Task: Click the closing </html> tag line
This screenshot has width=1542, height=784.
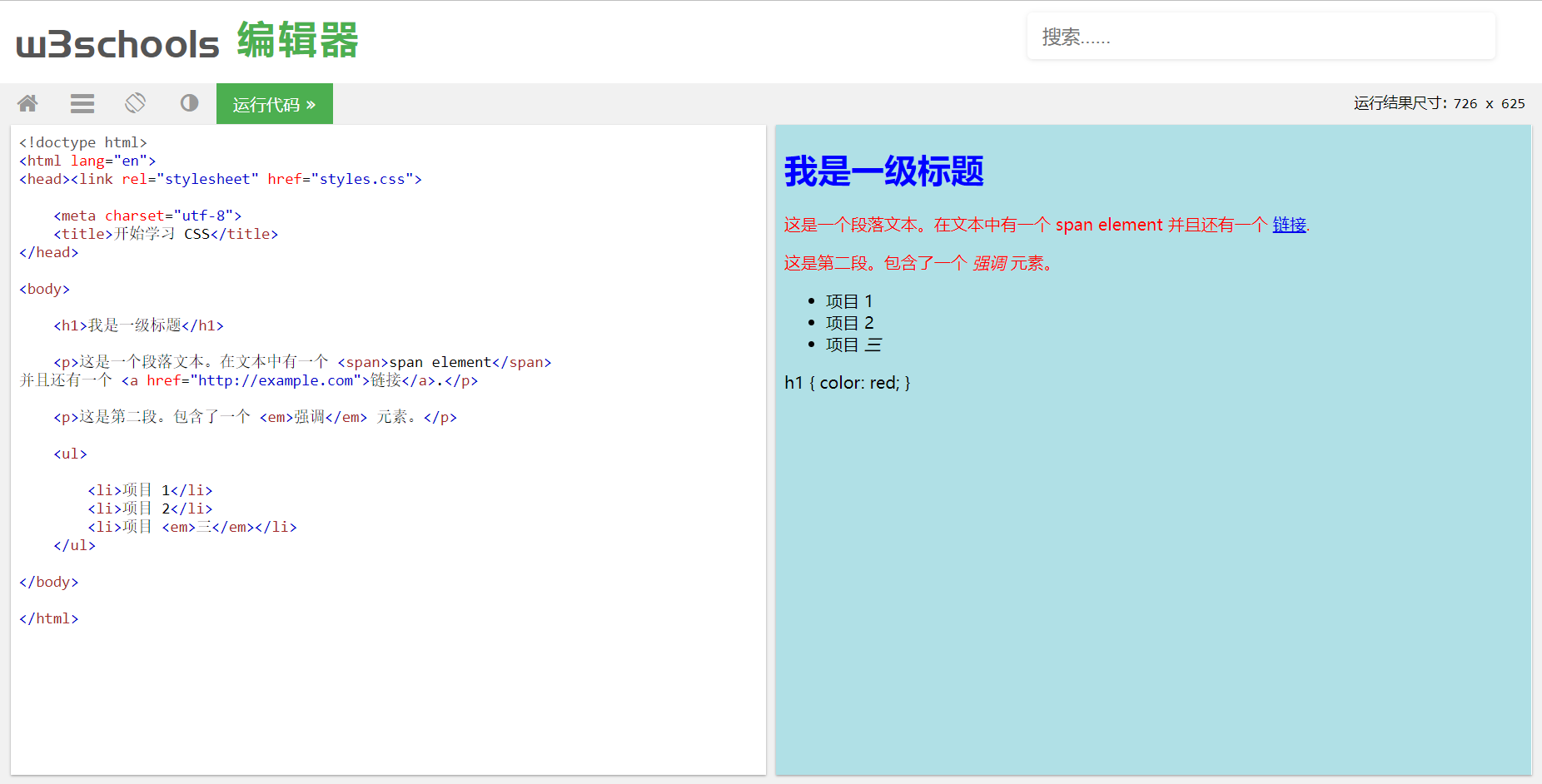Action: pos(49,618)
